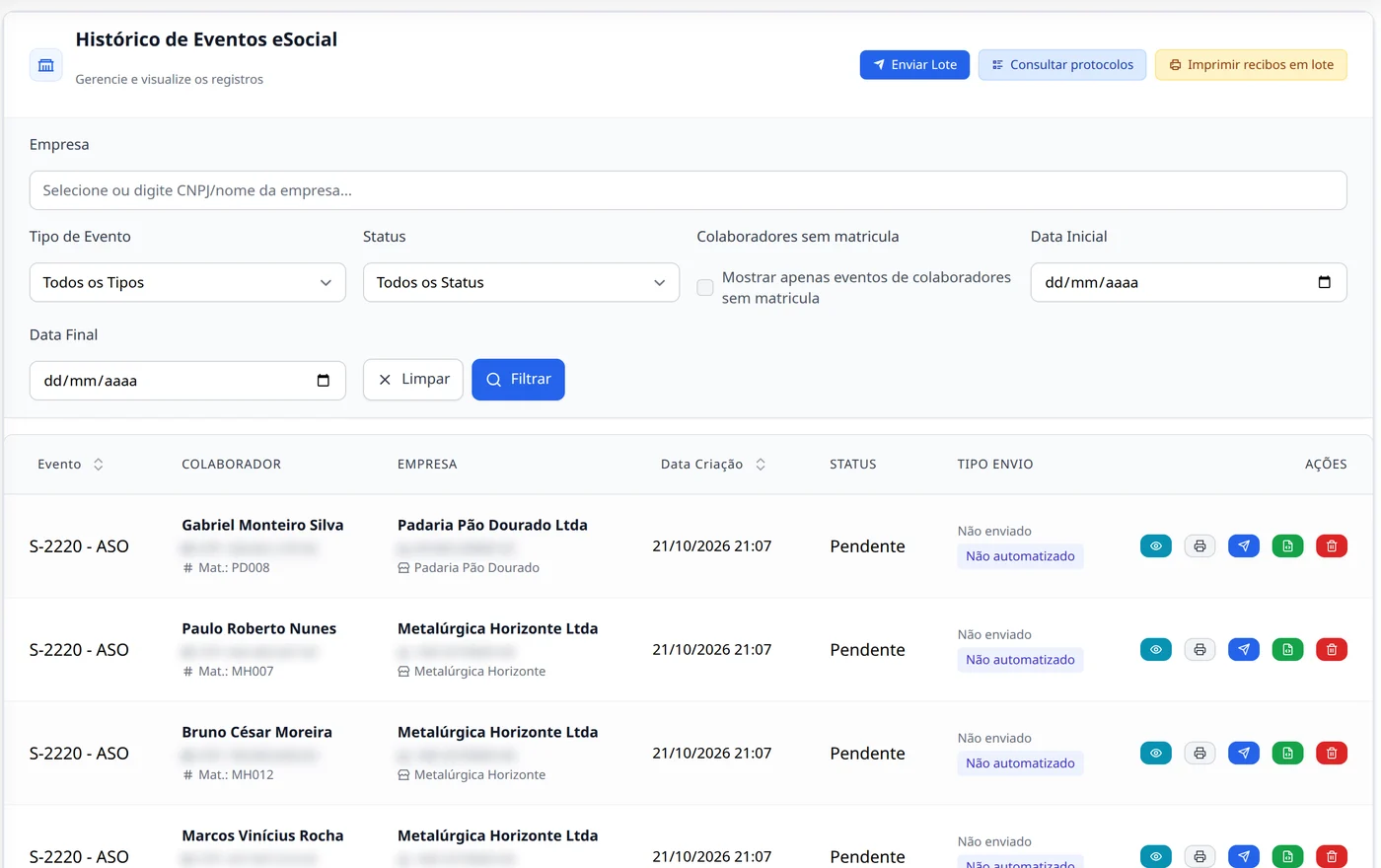Image resolution: width=1381 pixels, height=868 pixels.
Task: Open the green file icon in Paulo's row
Action: (x=1287, y=649)
